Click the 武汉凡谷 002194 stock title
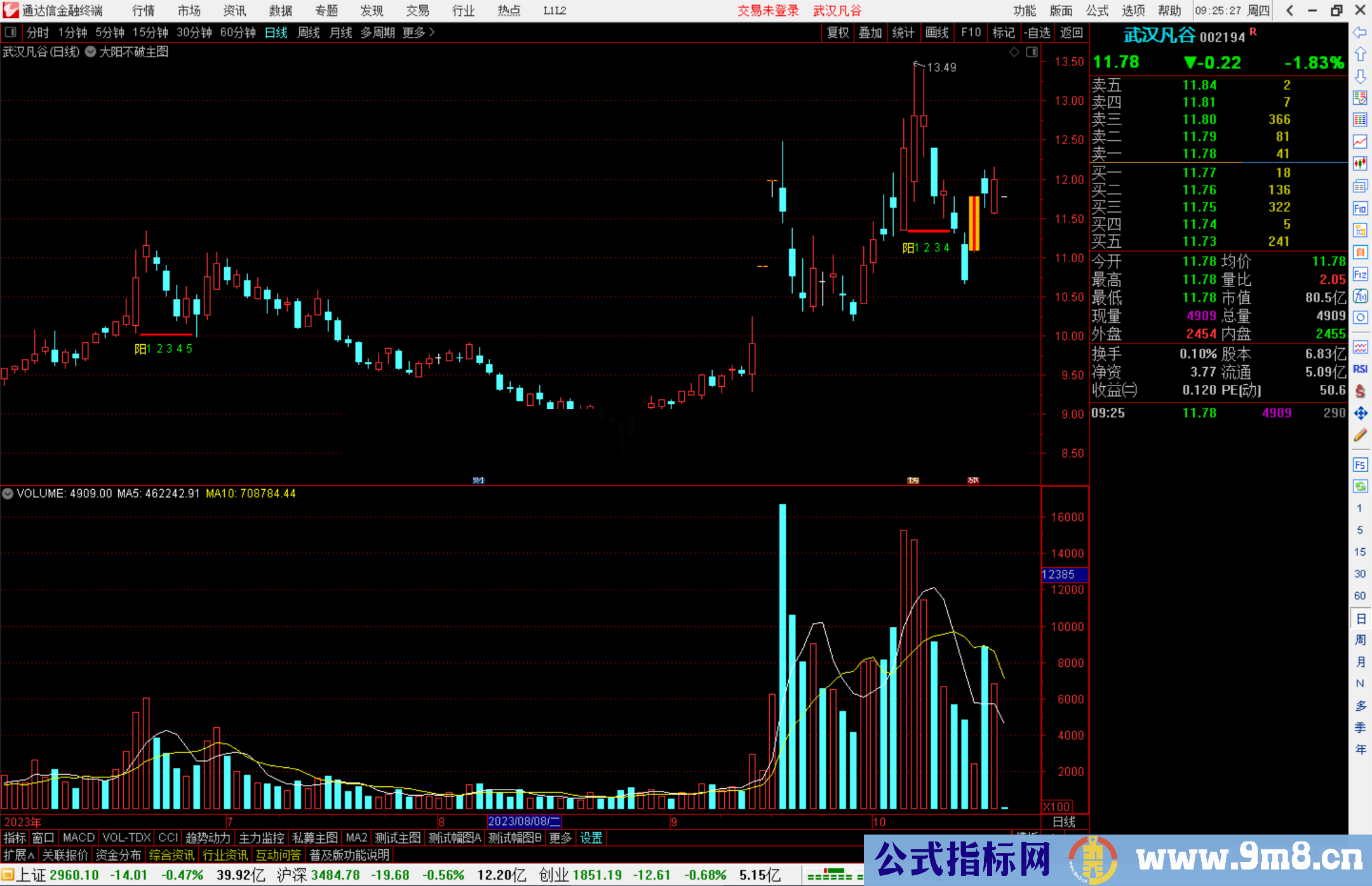The height and width of the screenshot is (886, 1372). [x=1184, y=36]
